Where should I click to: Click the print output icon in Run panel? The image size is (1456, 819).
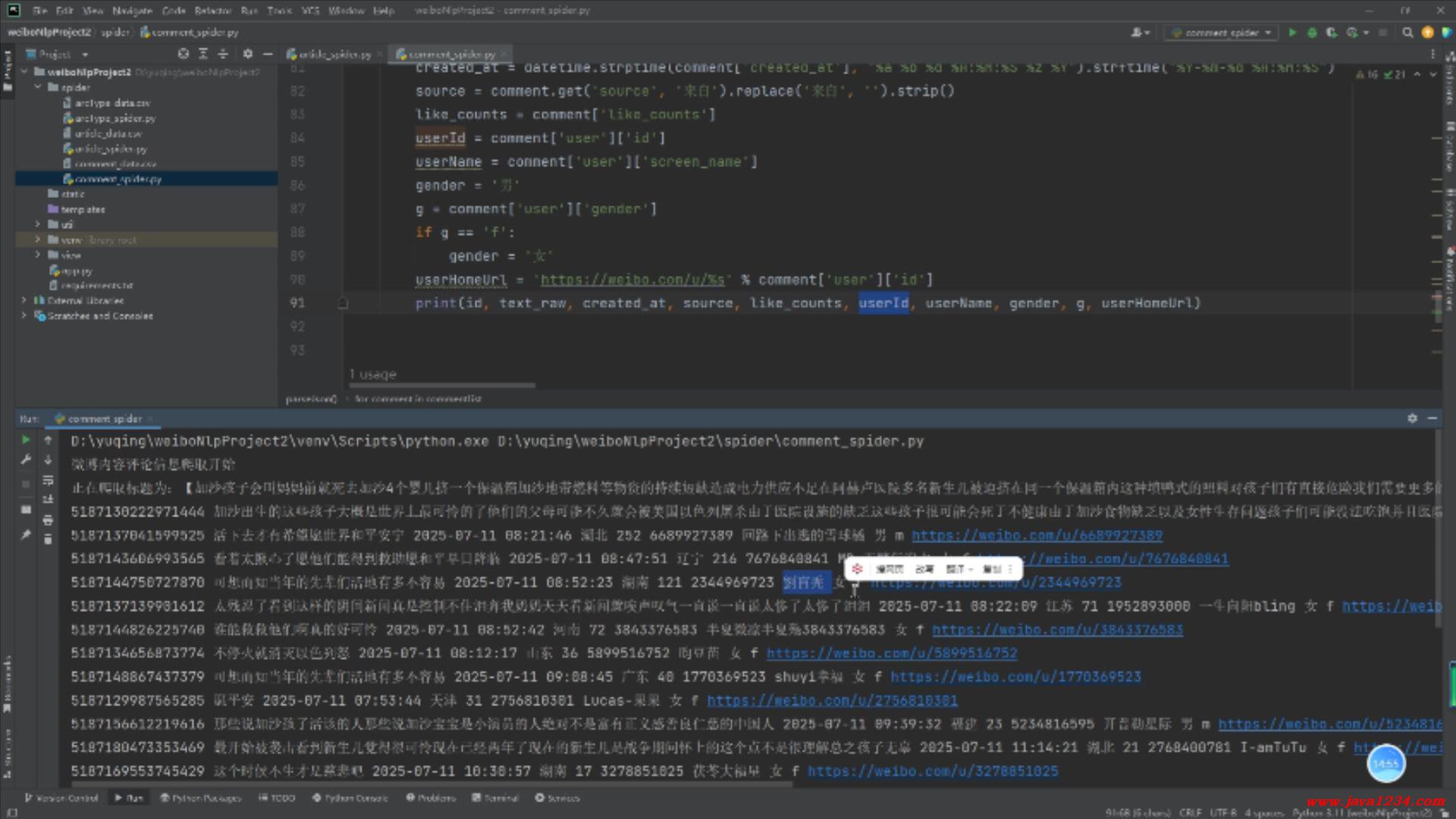click(48, 520)
